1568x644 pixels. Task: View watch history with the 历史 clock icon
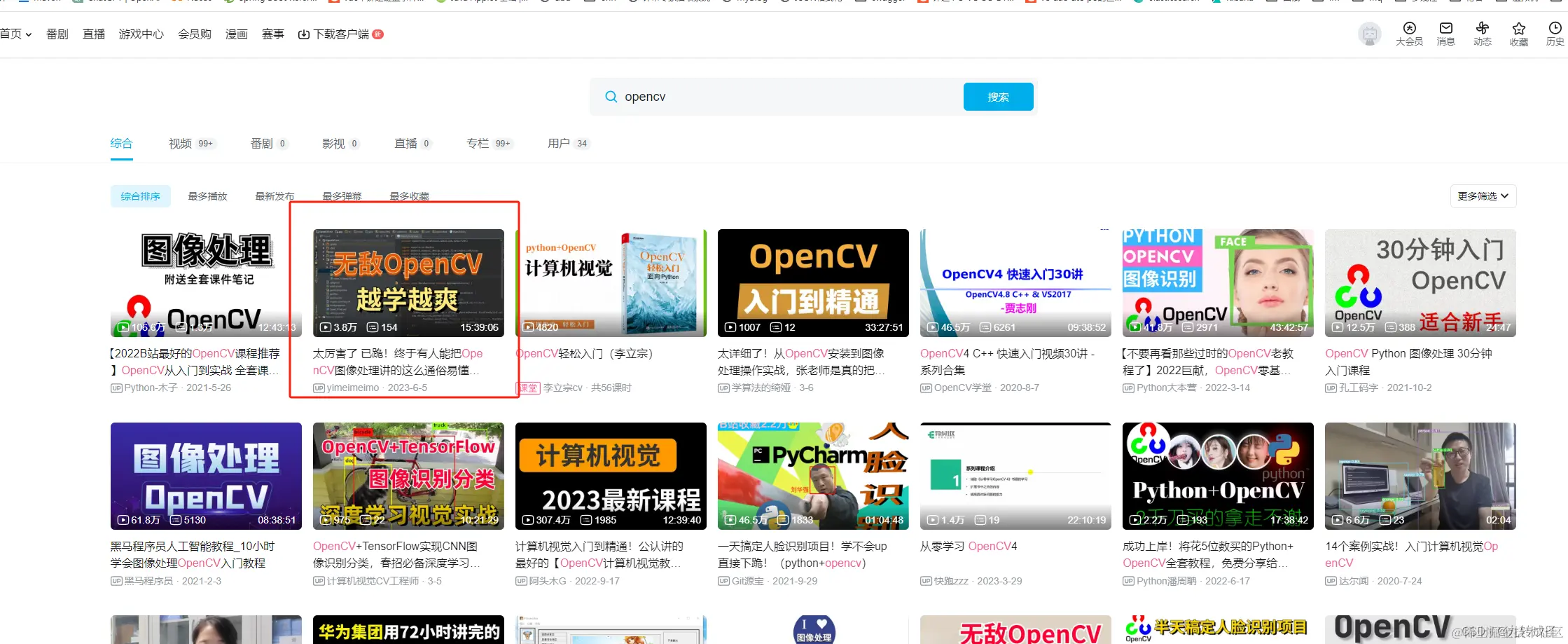(x=1555, y=29)
